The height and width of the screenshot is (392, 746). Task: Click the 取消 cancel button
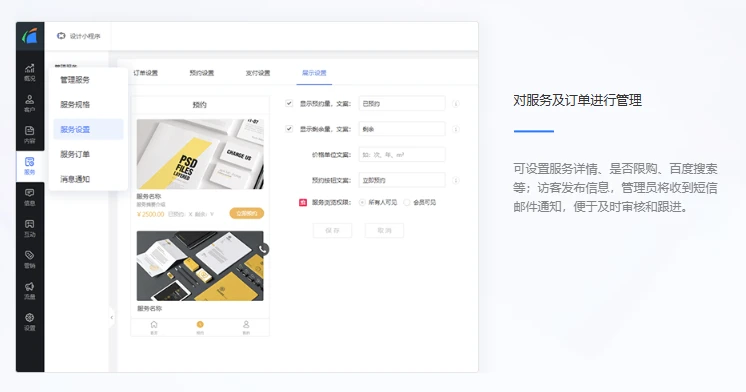tap(384, 231)
